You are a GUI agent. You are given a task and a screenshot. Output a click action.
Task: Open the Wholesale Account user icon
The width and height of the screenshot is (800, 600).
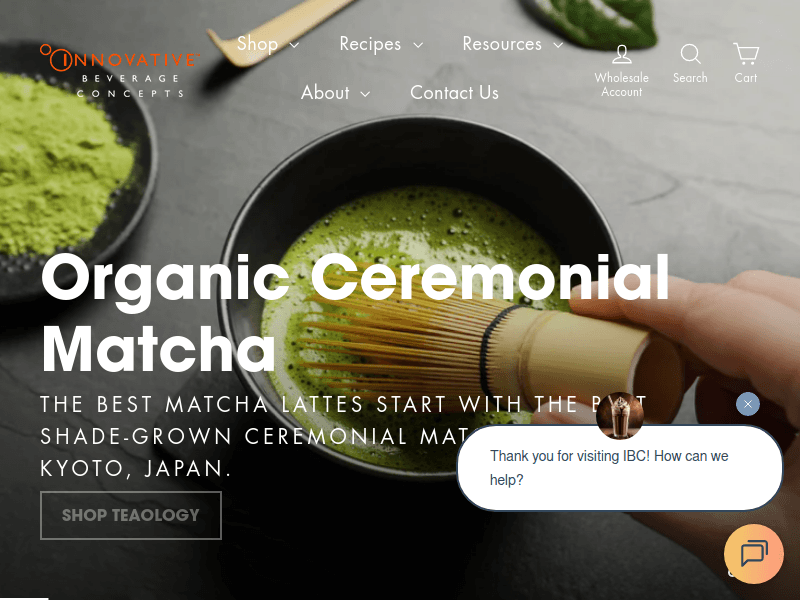[x=621, y=54]
